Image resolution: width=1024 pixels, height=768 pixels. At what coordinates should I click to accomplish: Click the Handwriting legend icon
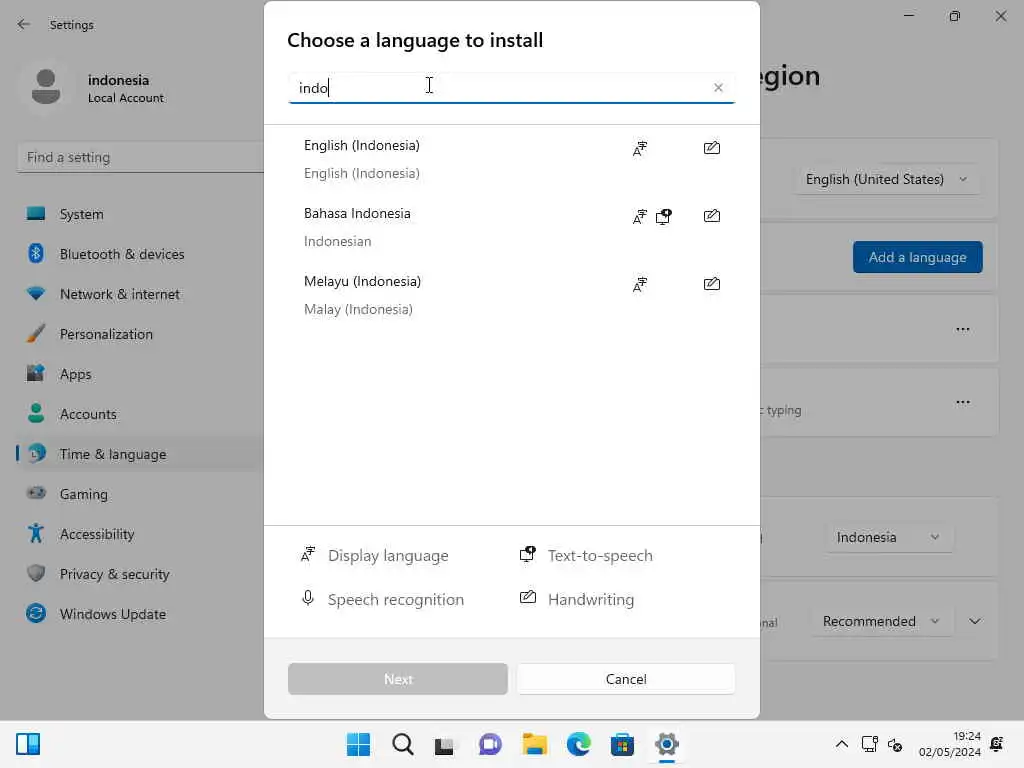528,597
